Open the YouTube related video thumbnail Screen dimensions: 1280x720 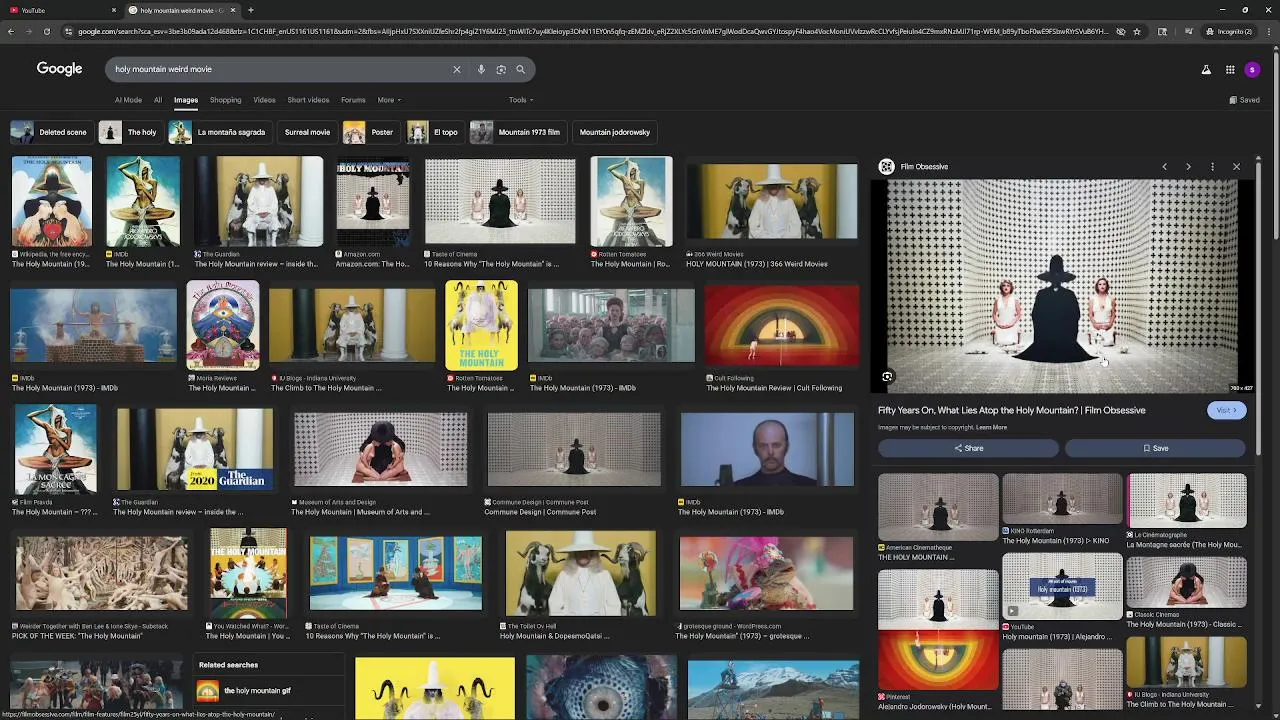tap(1062, 587)
